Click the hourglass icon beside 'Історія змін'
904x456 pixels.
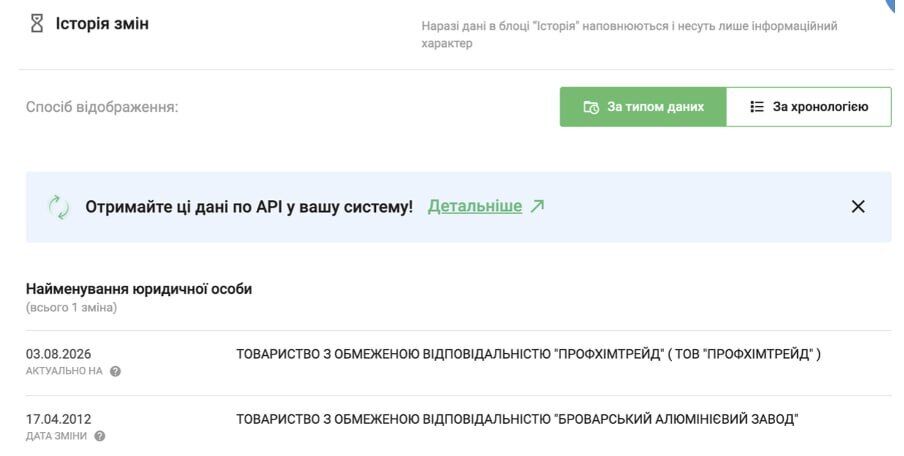tap(37, 24)
